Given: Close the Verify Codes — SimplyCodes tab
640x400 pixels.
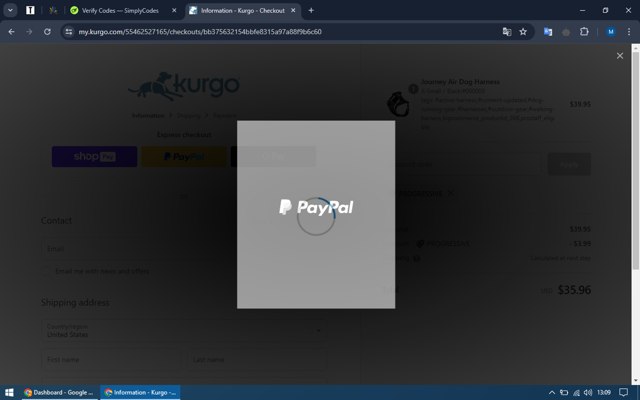Looking at the screenshot, I should click(x=174, y=11).
